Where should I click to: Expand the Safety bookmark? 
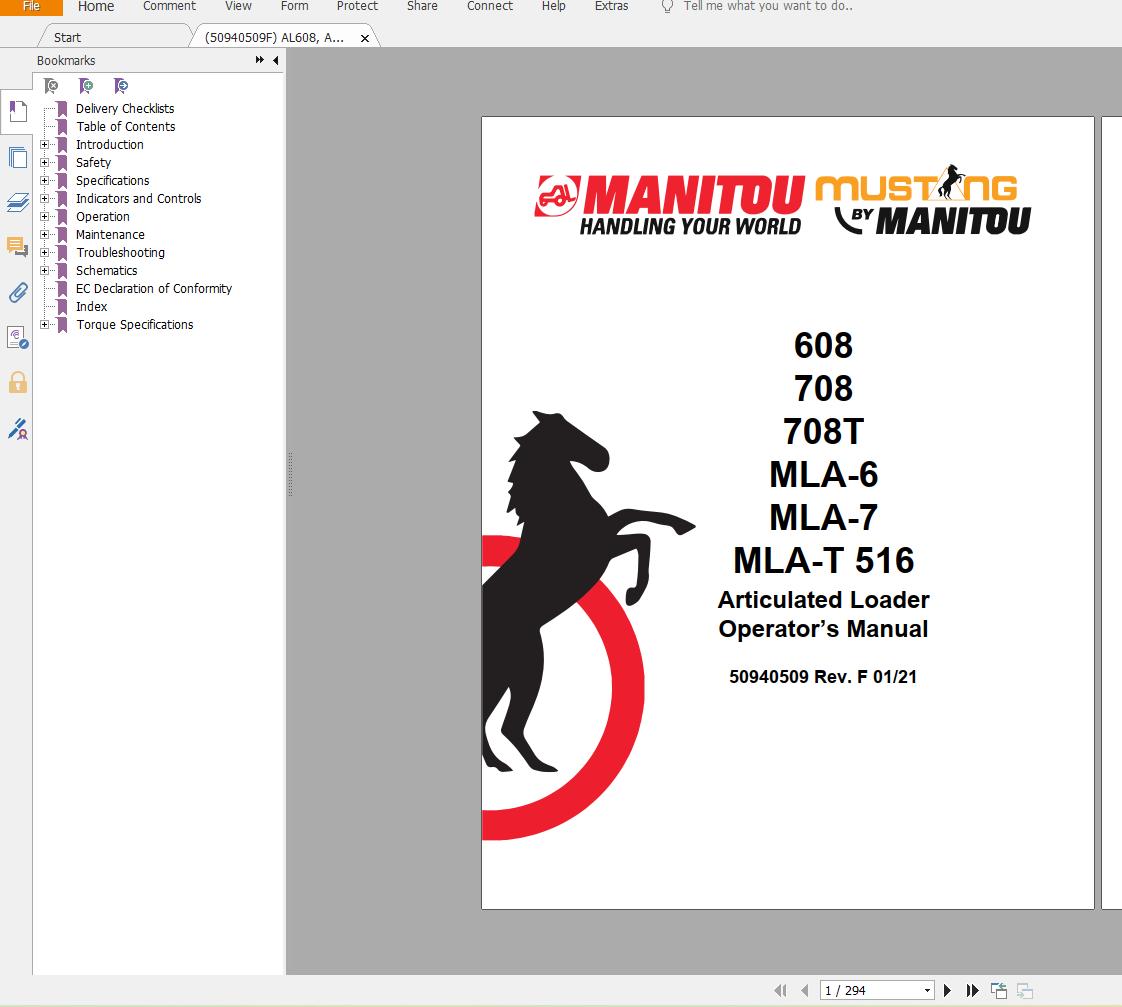pos(44,162)
